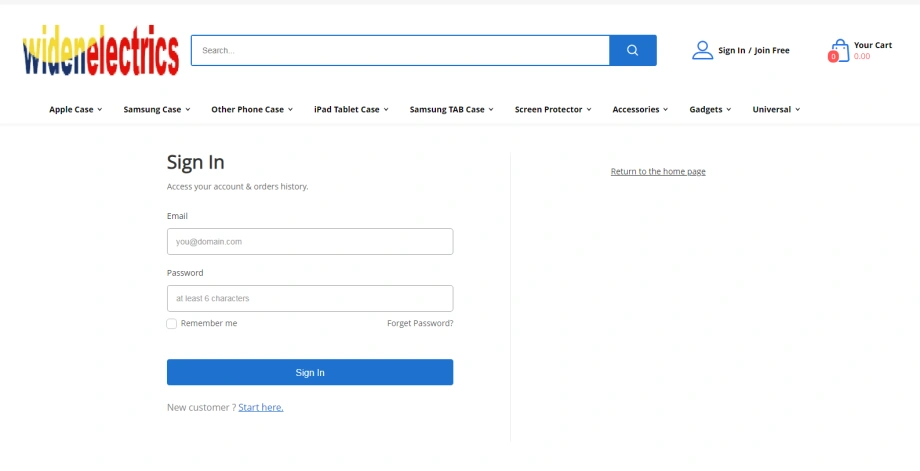Click the red cart item count badge
920x471 pixels.
tap(833, 57)
